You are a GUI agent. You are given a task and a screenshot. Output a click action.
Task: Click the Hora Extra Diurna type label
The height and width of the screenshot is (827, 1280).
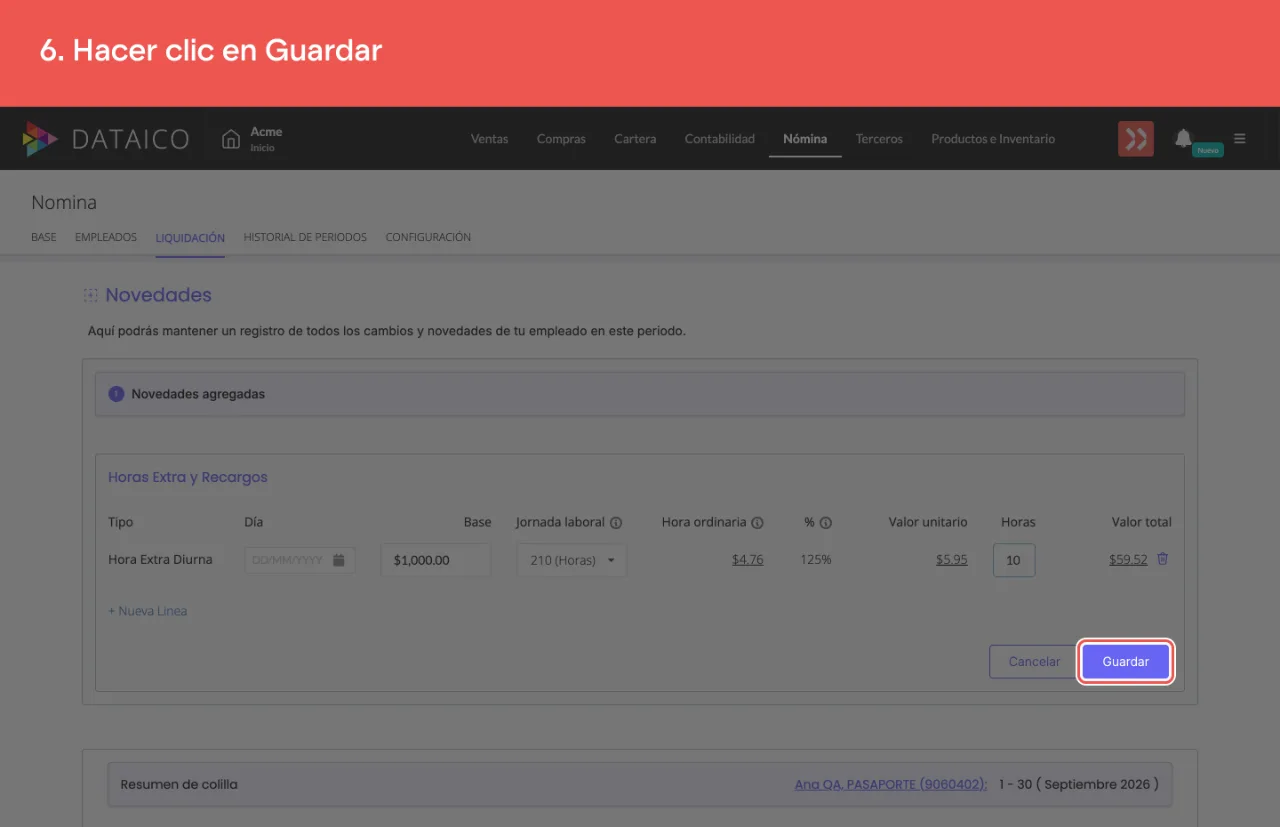pyautogui.click(x=160, y=560)
